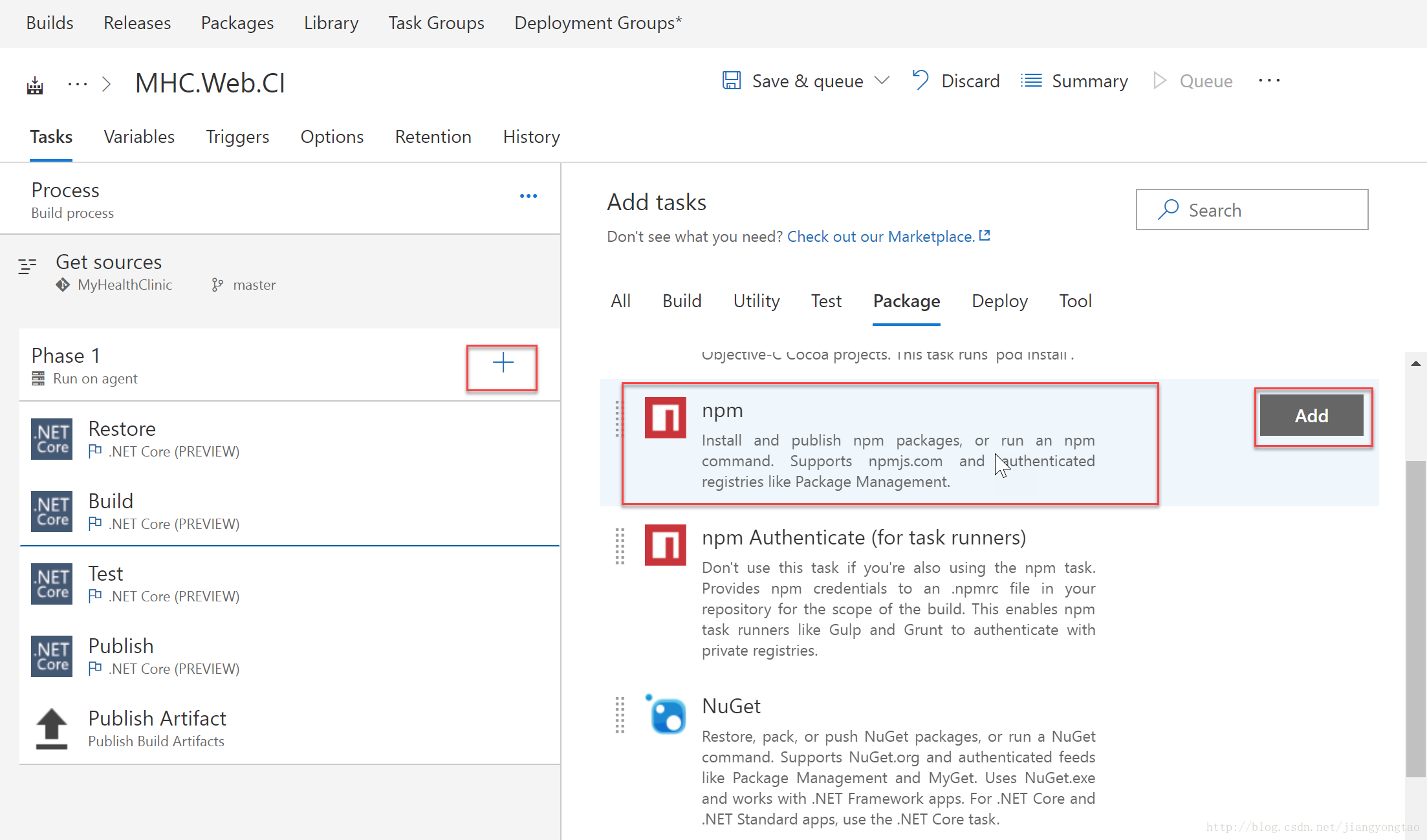Image resolution: width=1427 pixels, height=840 pixels.
Task: Click the search magnifier icon
Action: pos(1168,210)
